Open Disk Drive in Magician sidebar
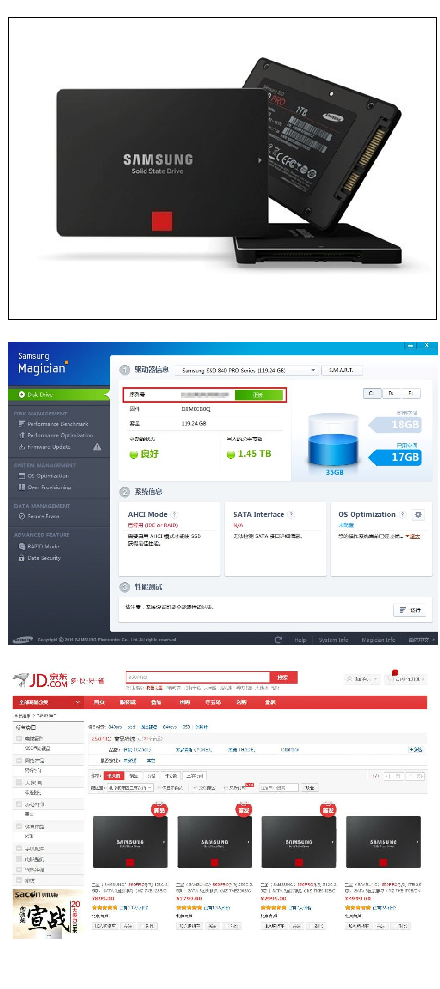 59,395
